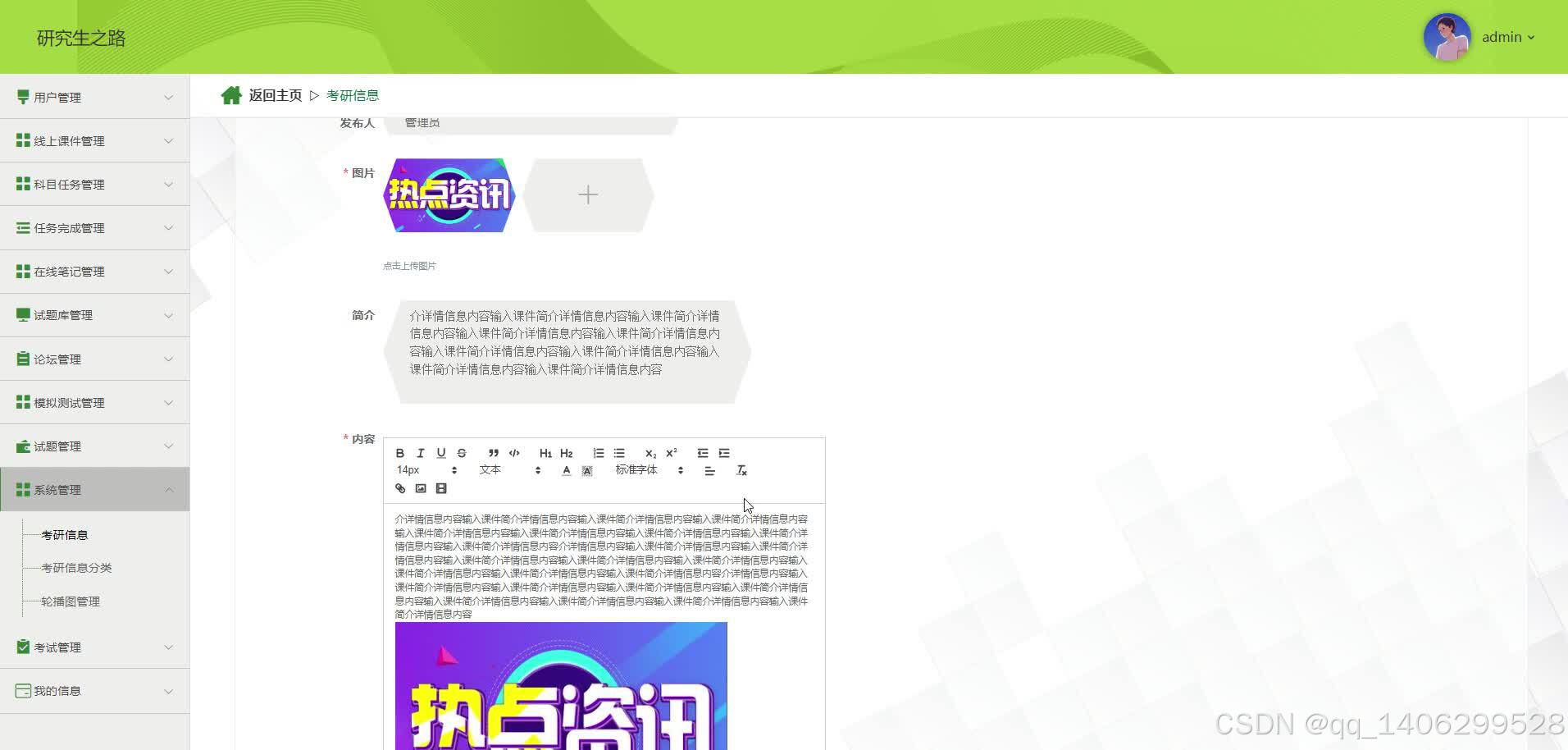
Task: Click 返回主页 breadcrumb link
Action: tap(276, 95)
